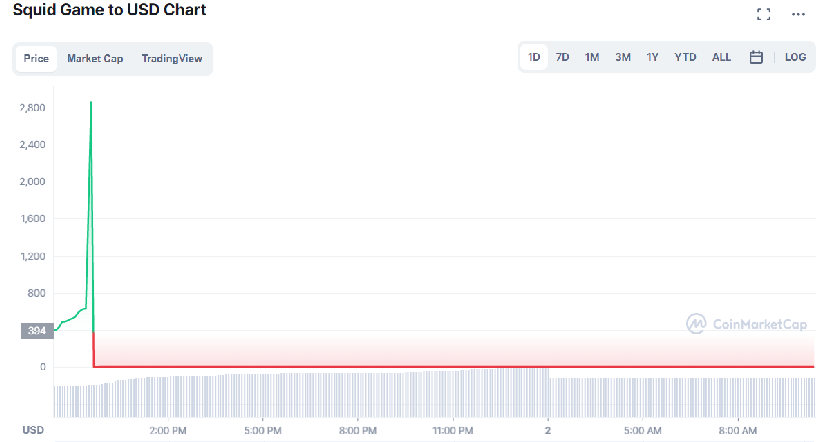Open the three-dot more options menu
This screenshot has height=442, width=825.
click(798, 14)
